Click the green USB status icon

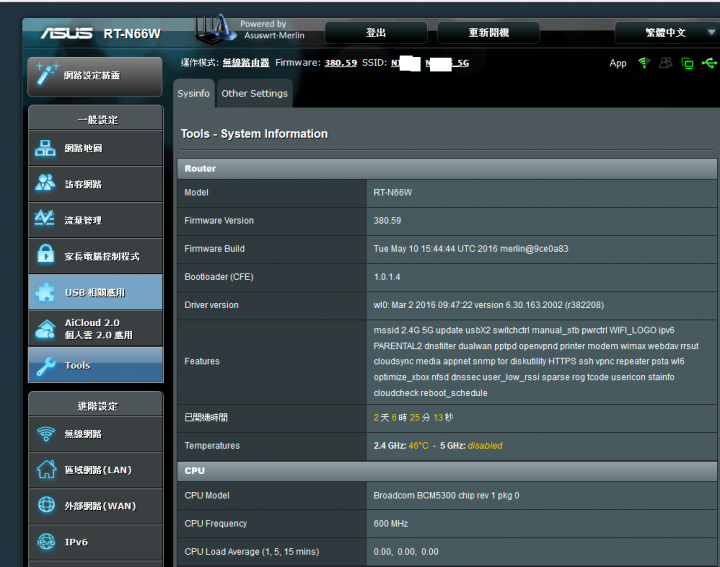click(x=709, y=63)
